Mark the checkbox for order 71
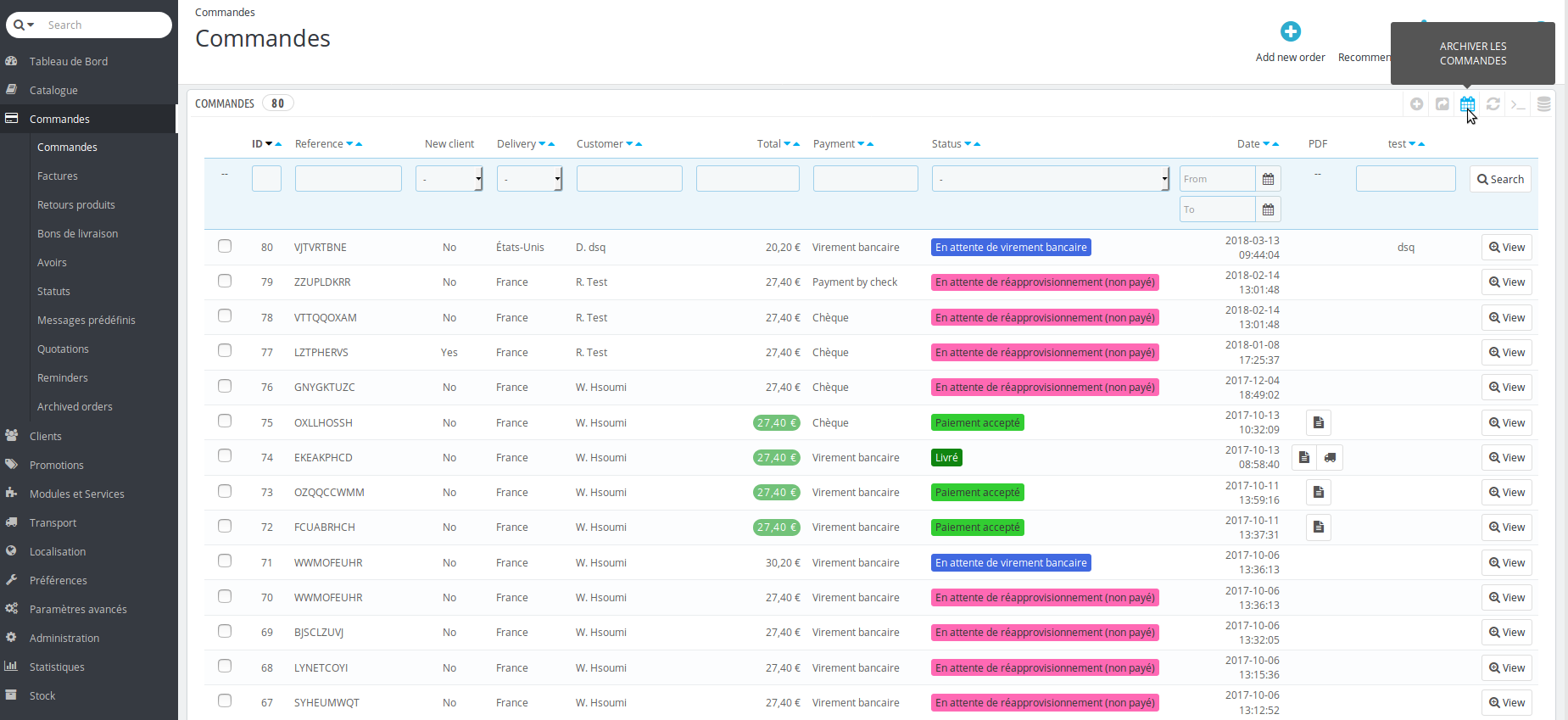1568x720 pixels. 225,561
